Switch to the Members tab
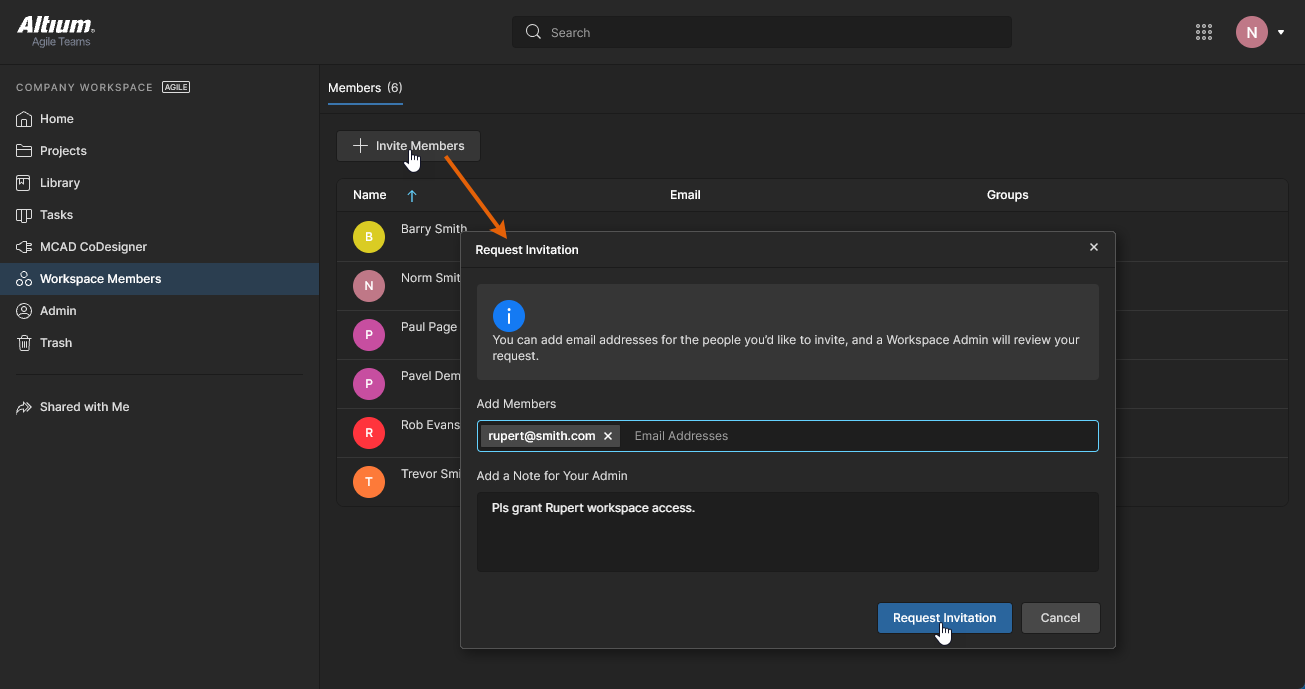 tap(365, 88)
